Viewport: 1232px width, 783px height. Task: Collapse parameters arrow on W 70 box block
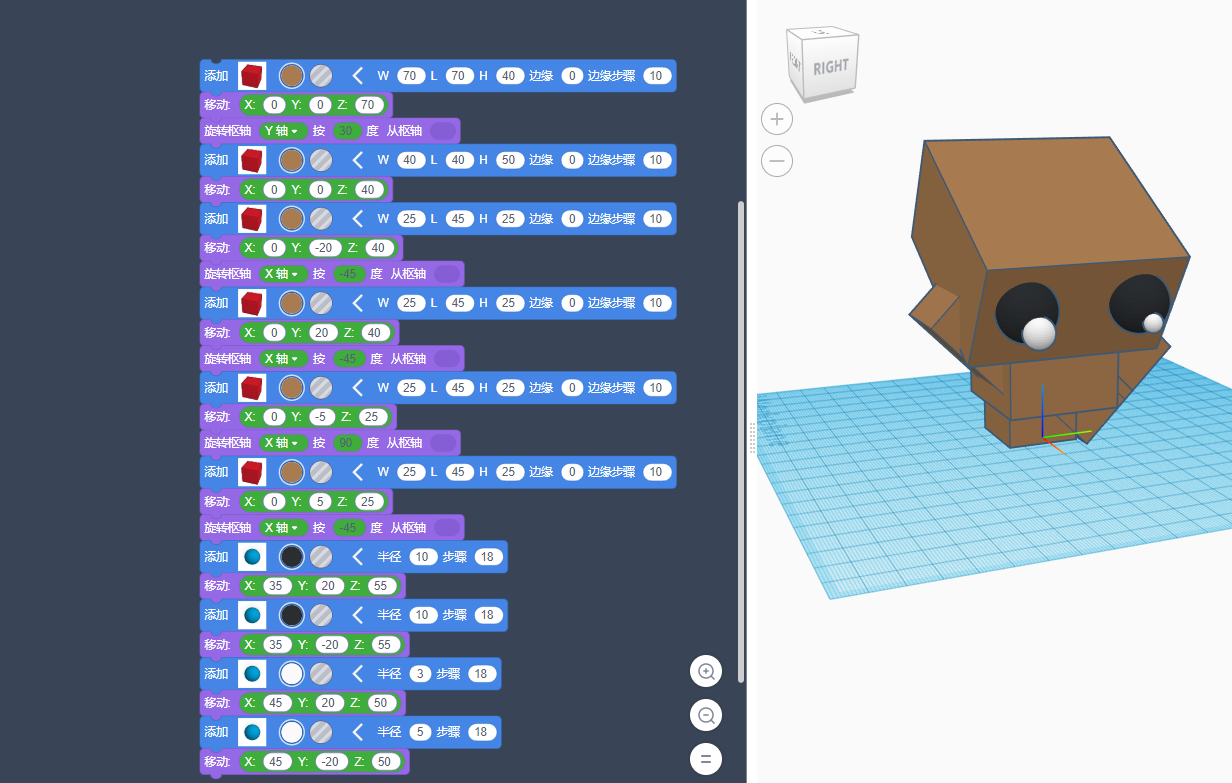pyautogui.click(x=358, y=76)
